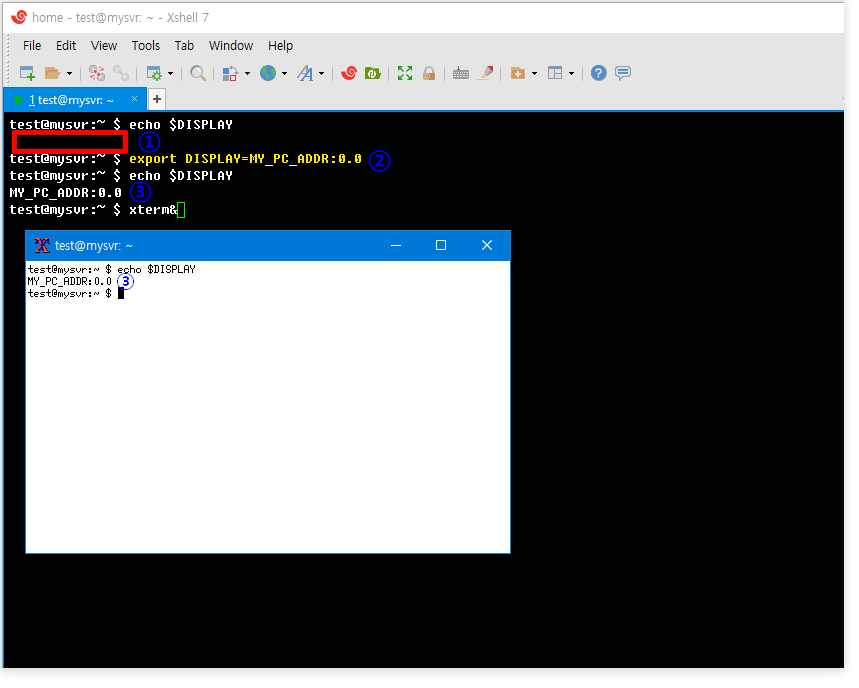Open the keyboard mapping icon
Screen dimensions: 859x688
pyautogui.click(x=461, y=73)
